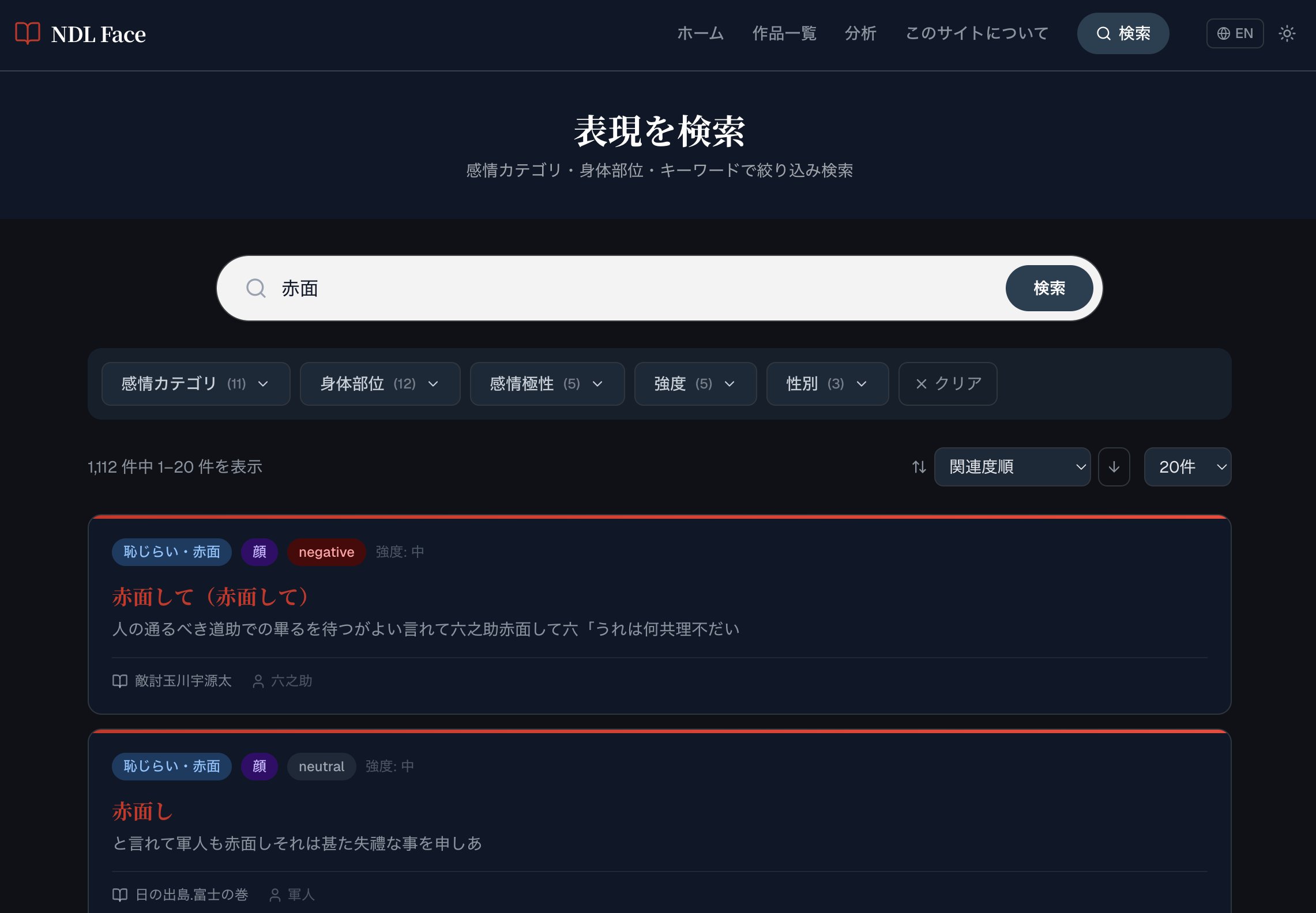
Task: Click the page heading 表現を検索
Action: pos(659,131)
